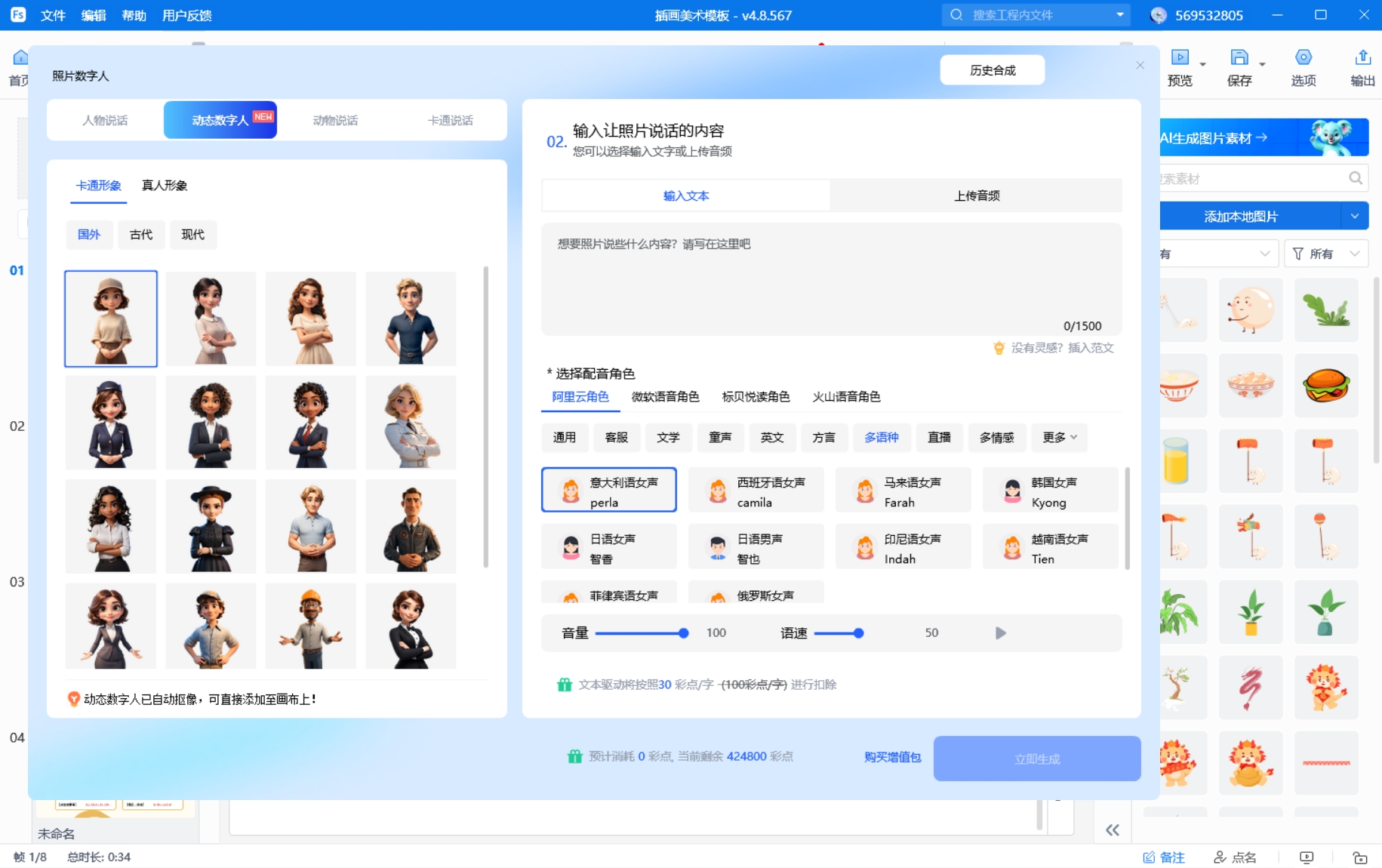Switch filter to 古代 characters

[x=141, y=235]
